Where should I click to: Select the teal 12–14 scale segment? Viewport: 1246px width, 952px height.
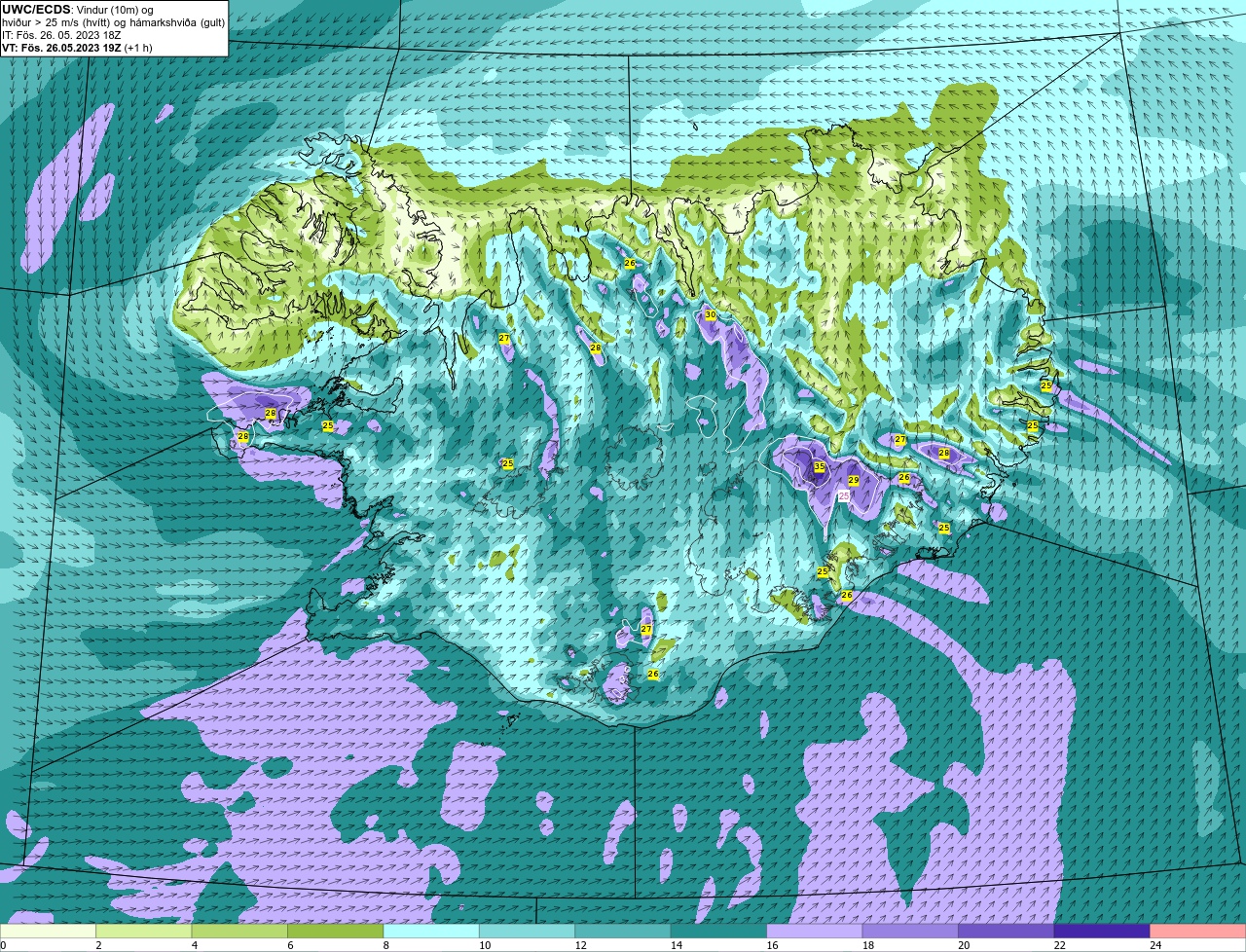point(623,931)
